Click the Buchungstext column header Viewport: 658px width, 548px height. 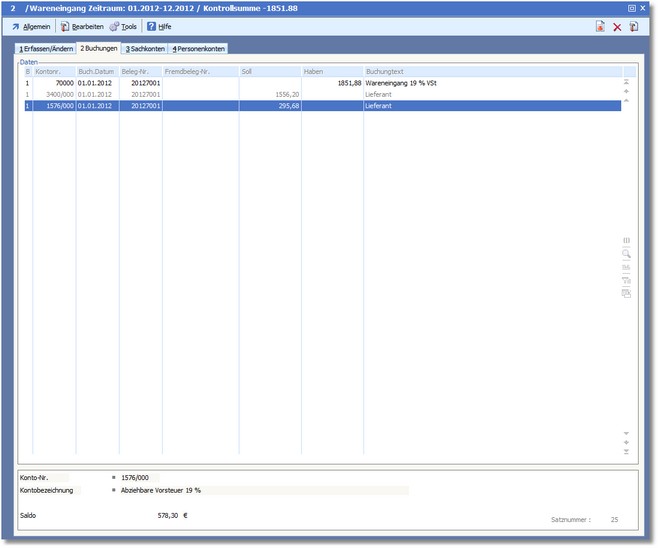point(490,72)
